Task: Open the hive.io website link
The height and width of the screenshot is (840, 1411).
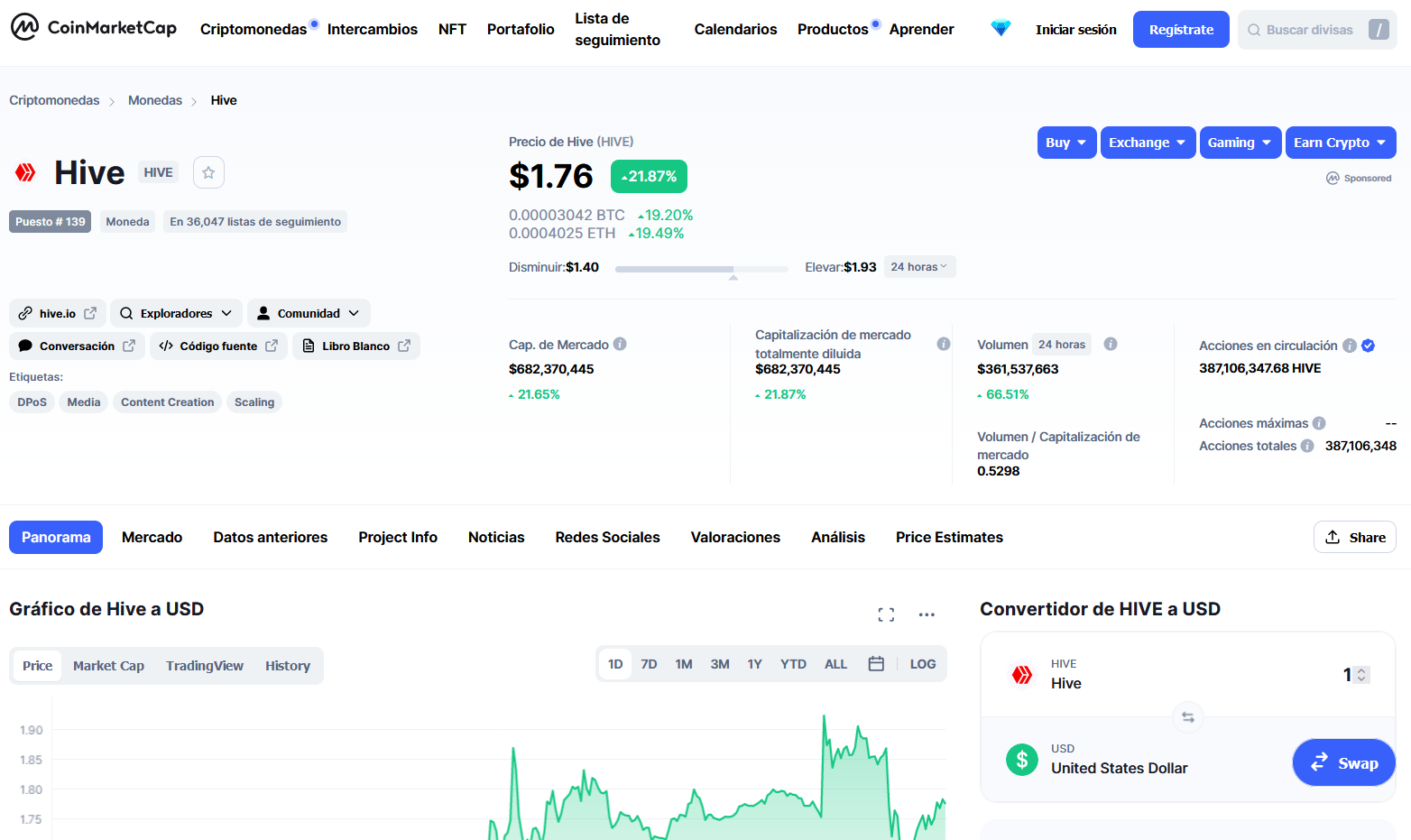Action: point(58,313)
